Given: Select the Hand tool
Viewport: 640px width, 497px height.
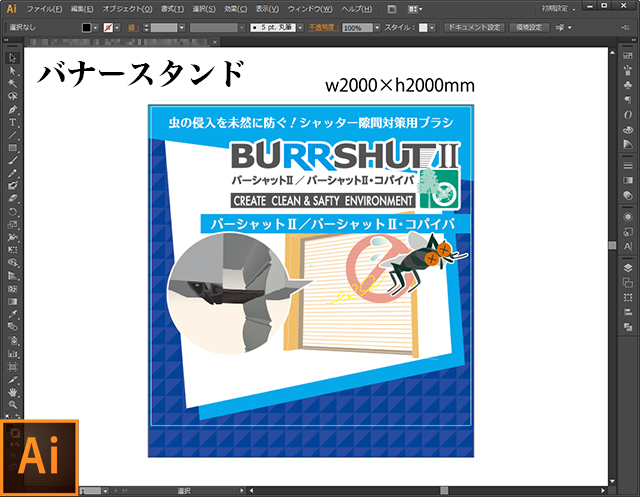Looking at the screenshot, I should 12,392.
